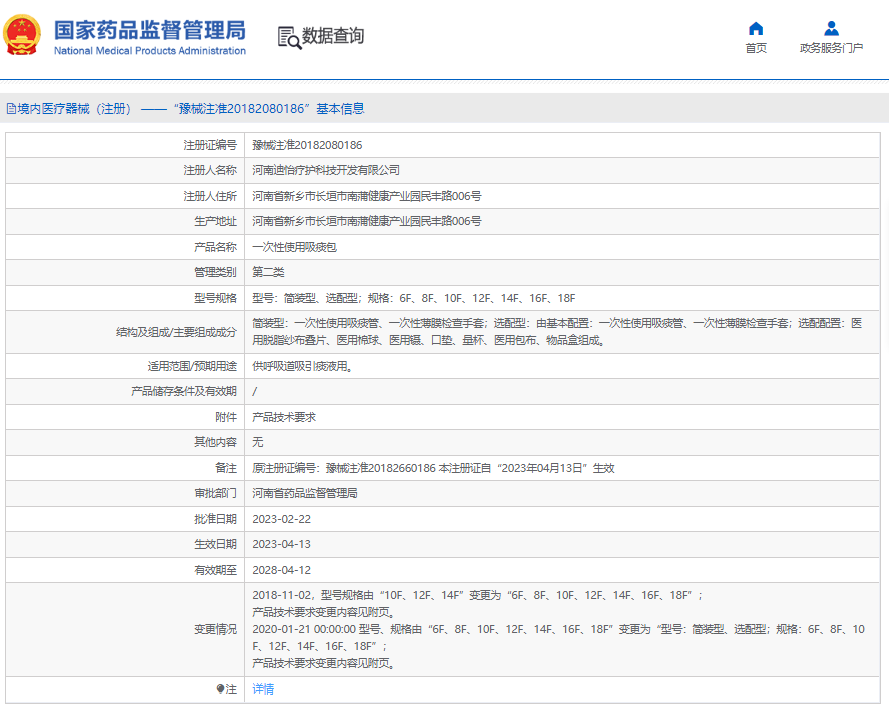The width and height of the screenshot is (889, 709).
Task: Open the 数据查询 search icon
Action: (289, 37)
